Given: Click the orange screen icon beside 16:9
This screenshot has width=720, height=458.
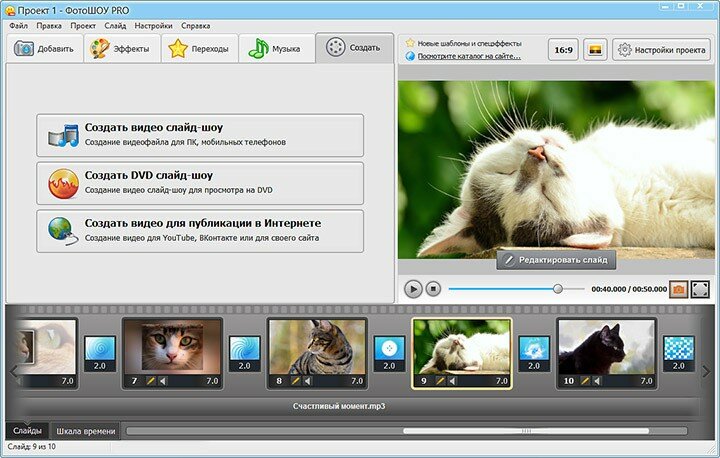Looking at the screenshot, I should tap(595, 49).
